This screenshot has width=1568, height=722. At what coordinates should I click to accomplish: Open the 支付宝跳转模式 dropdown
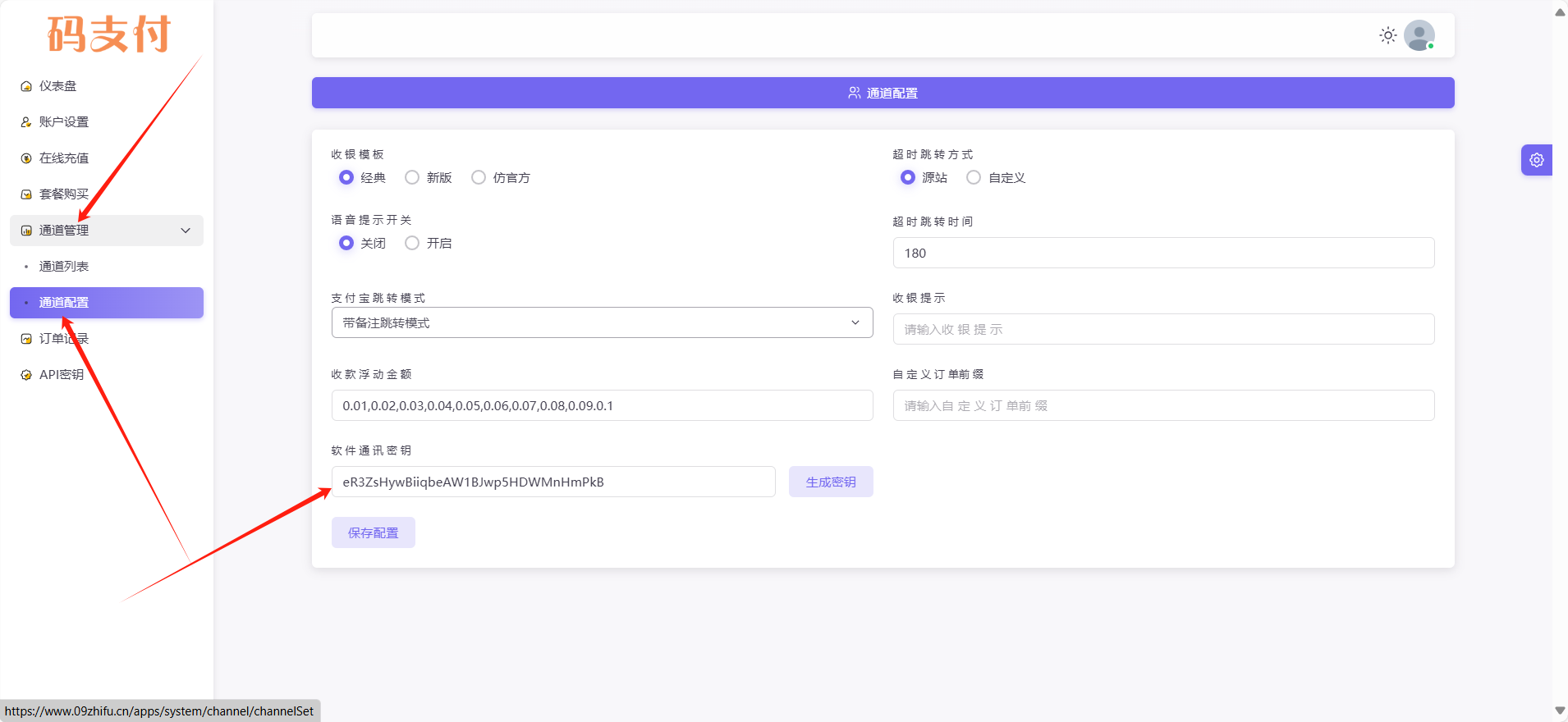tap(603, 322)
